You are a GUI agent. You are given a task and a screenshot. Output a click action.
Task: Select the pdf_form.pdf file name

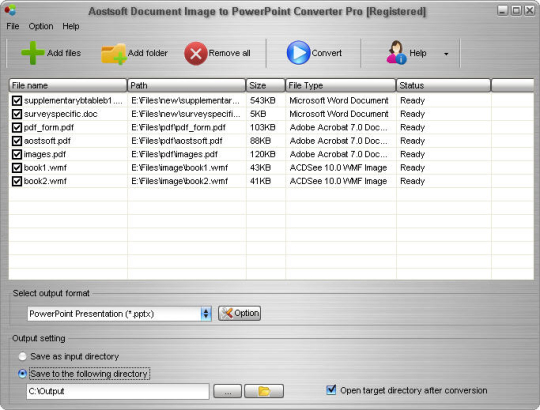[49, 127]
